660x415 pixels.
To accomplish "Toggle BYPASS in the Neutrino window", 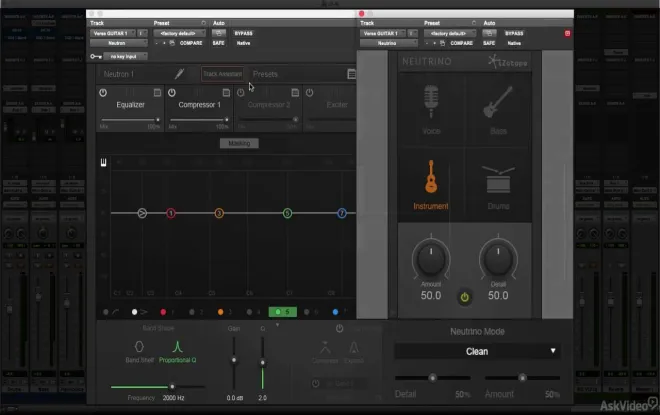I will coord(514,33).
